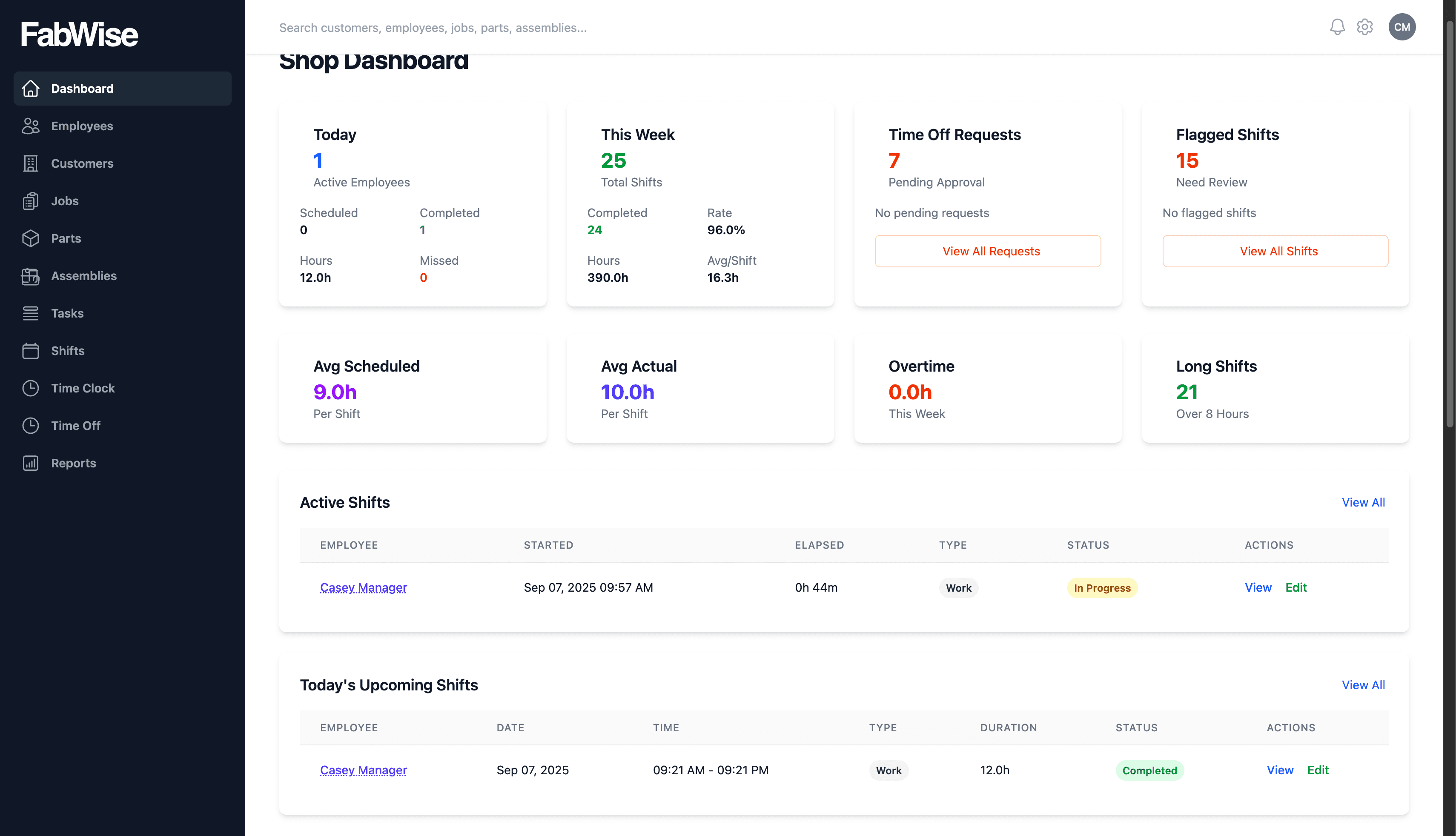
Task: Click the Shifts calendar icon in sidebar
Action: tap(30, 351)
